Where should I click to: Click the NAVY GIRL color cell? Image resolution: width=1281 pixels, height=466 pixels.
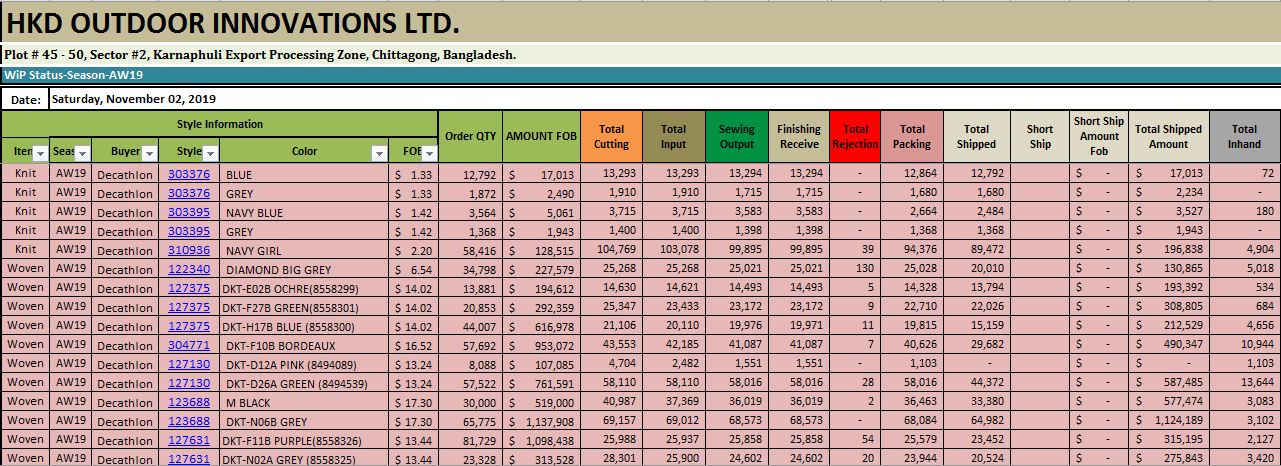(x=304, y=250)
